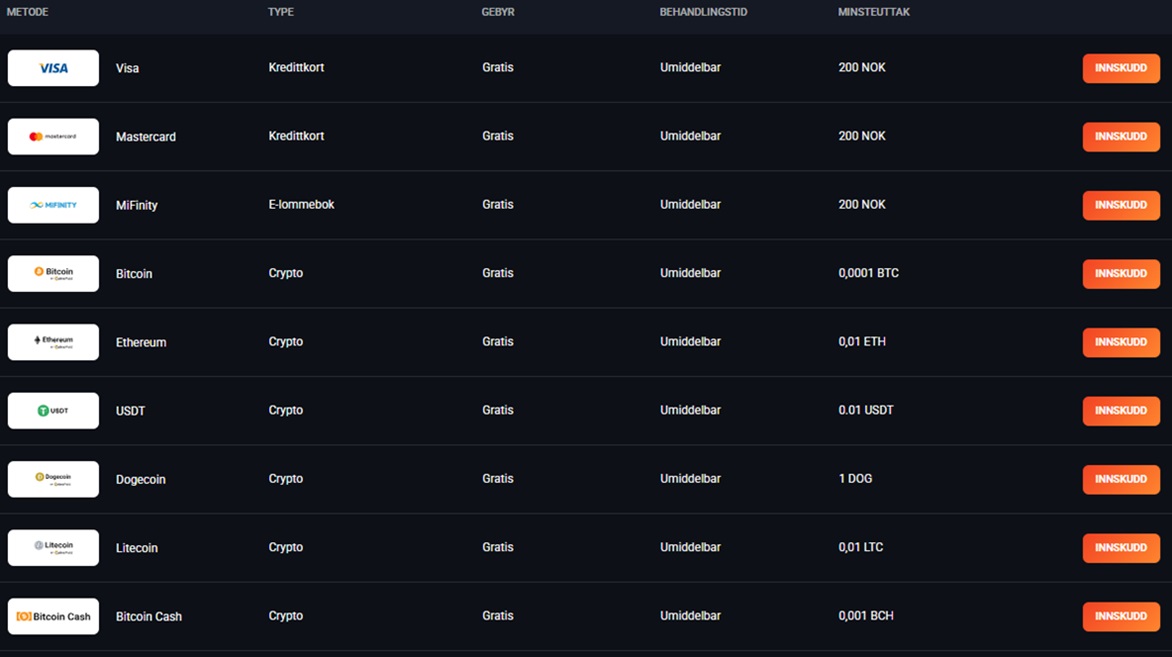
Task: Select the Ethereum logo tile
Action: tap(53, 342)
